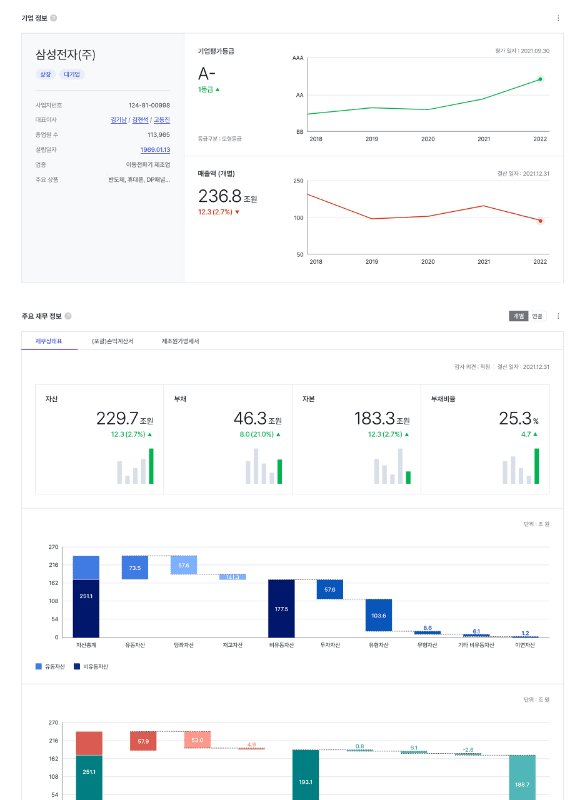This screenshot has width=585, height=800.
Task: Switch to the 제조원가명세서 tab
Action: pyautogui.click(x=180, y=341)
